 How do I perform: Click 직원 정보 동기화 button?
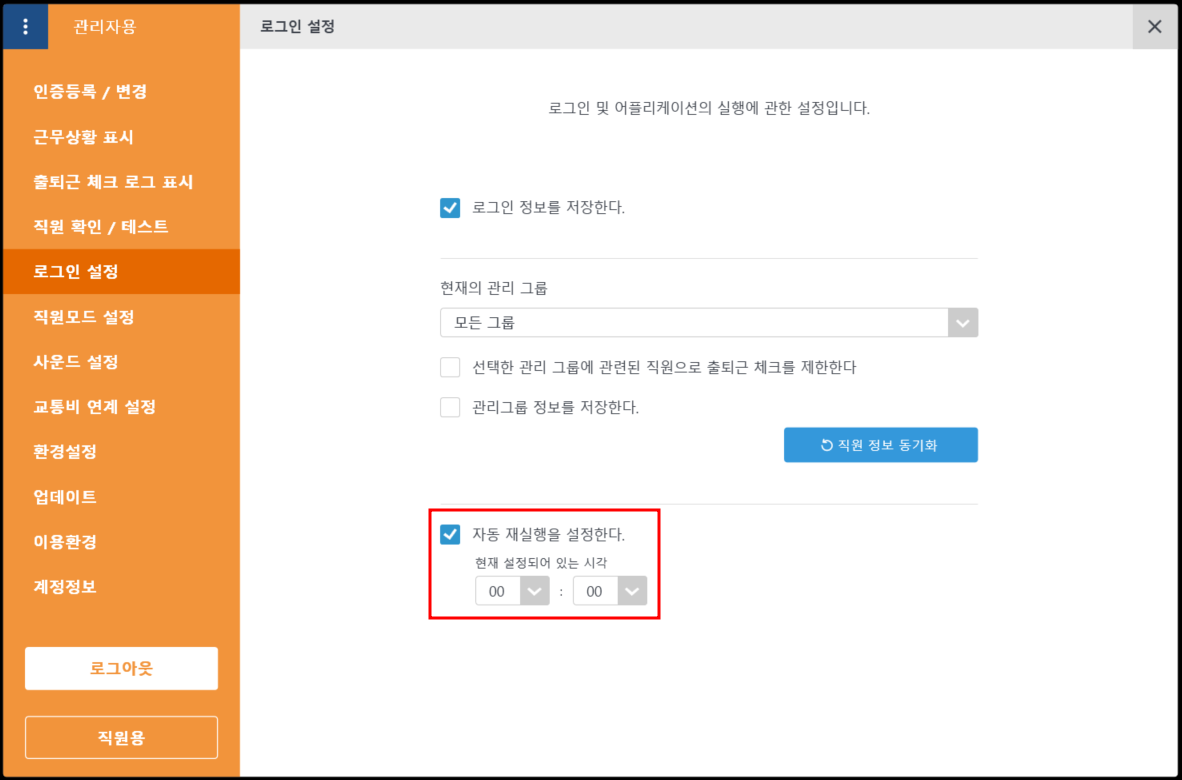(x=880, y=445)
